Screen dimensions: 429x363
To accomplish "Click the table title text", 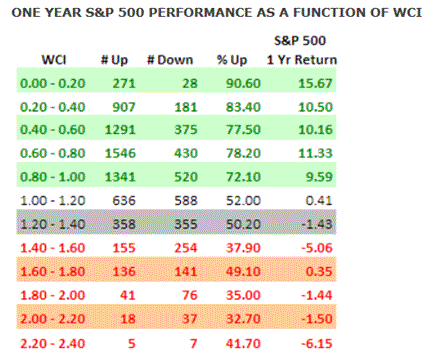I will 217,13.
